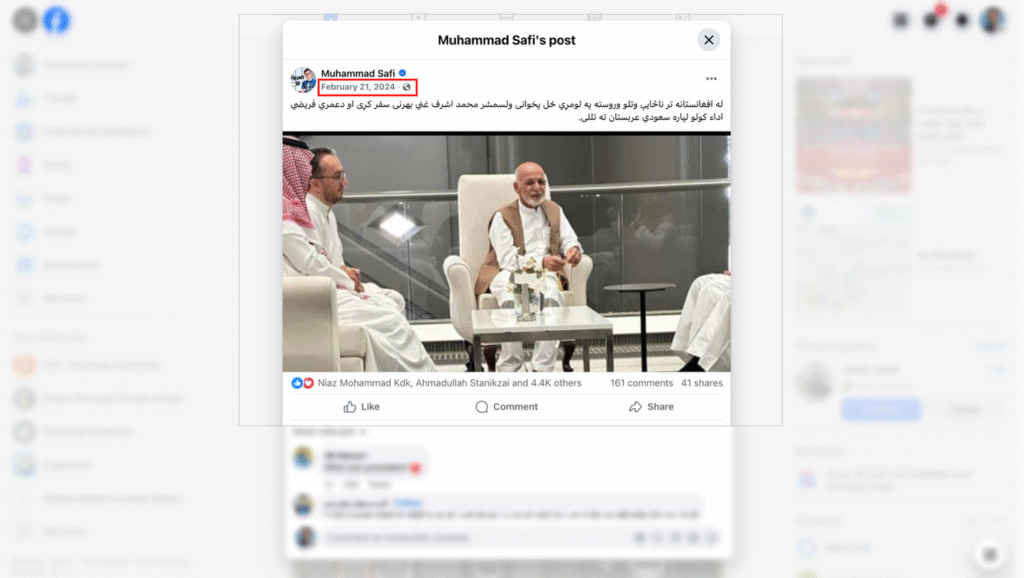Click the public globe audience icon
Screen dimensions: 1024x578
[x=407, y=87]
